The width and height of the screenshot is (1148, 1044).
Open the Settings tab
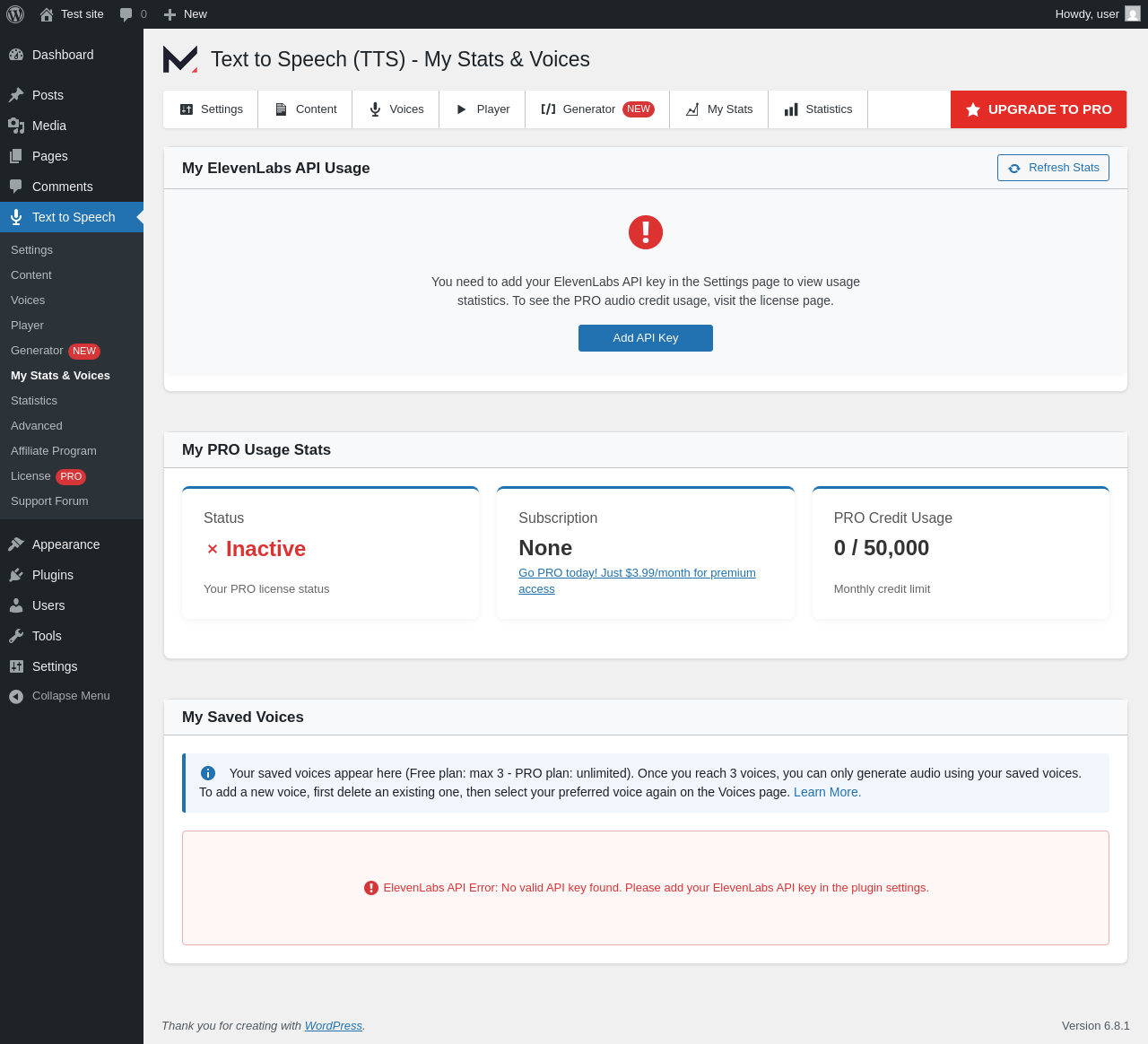coord(211,109)
